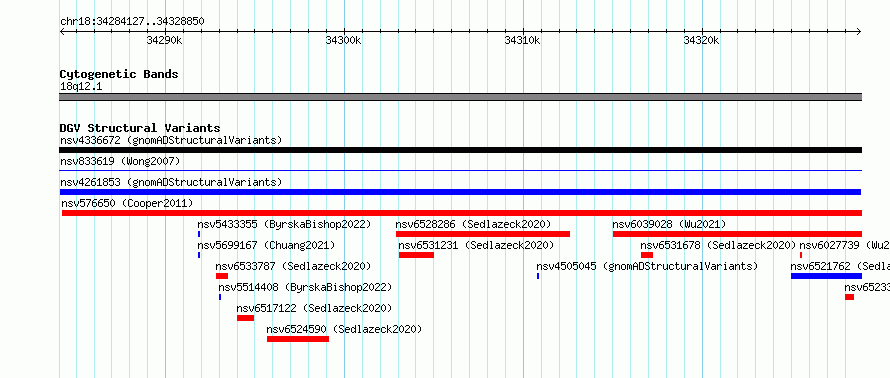The width and height of the screenshot is (890, 378).
Task: Select the red nsv6039028 Wu2021 bar
Action: (x=737, y=234)
